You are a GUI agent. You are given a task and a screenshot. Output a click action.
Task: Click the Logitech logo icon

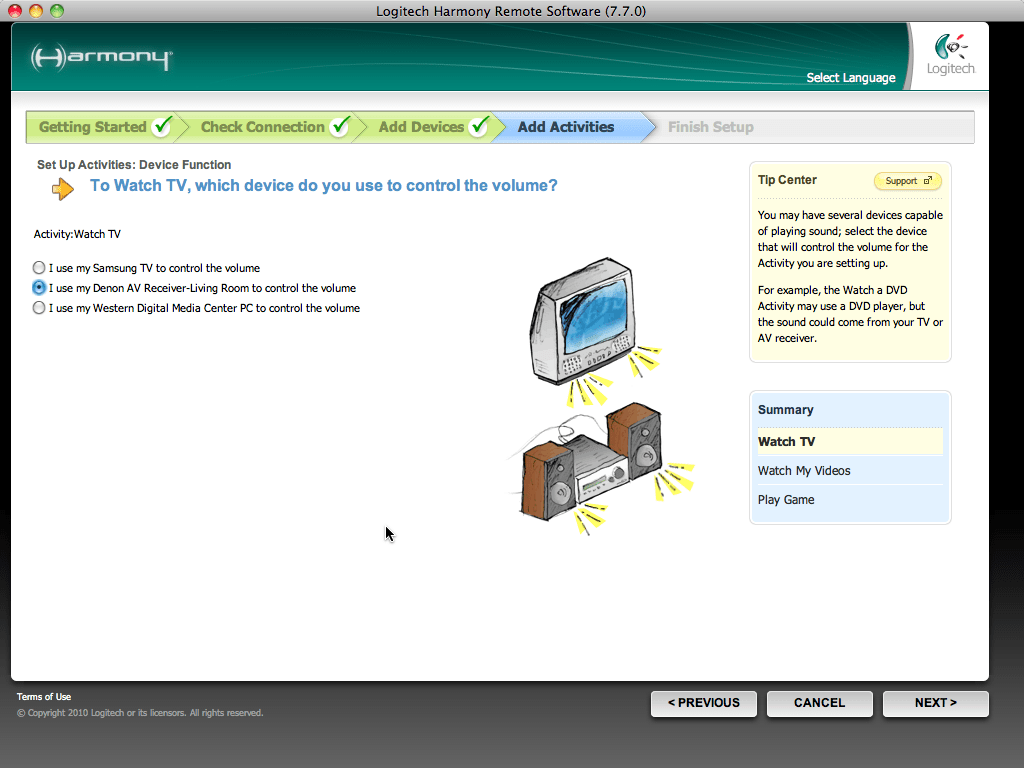click(x=949, y=50)
